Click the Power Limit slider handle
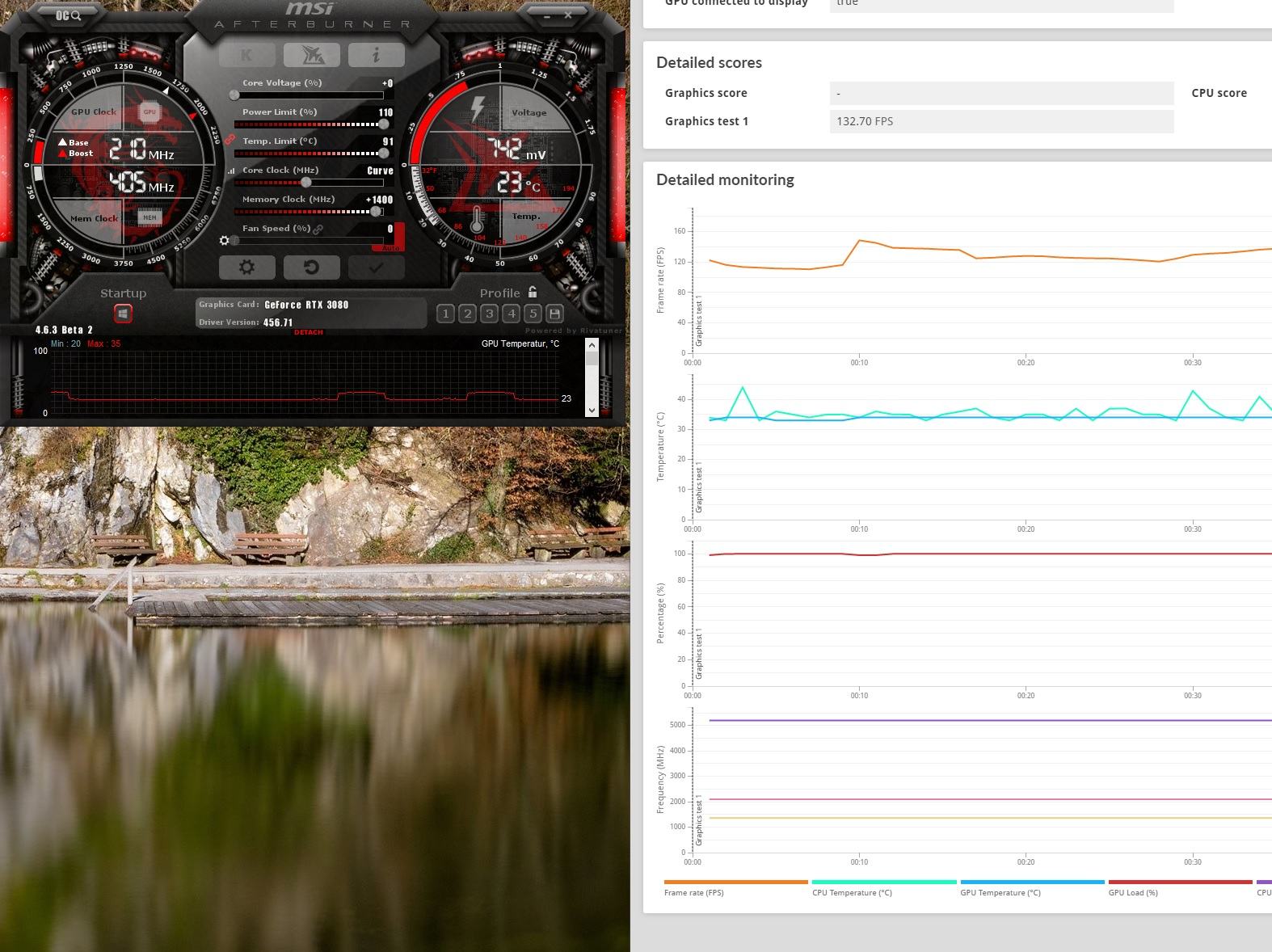This screenshot has width=1272, height=952. (x=383, y=124)
